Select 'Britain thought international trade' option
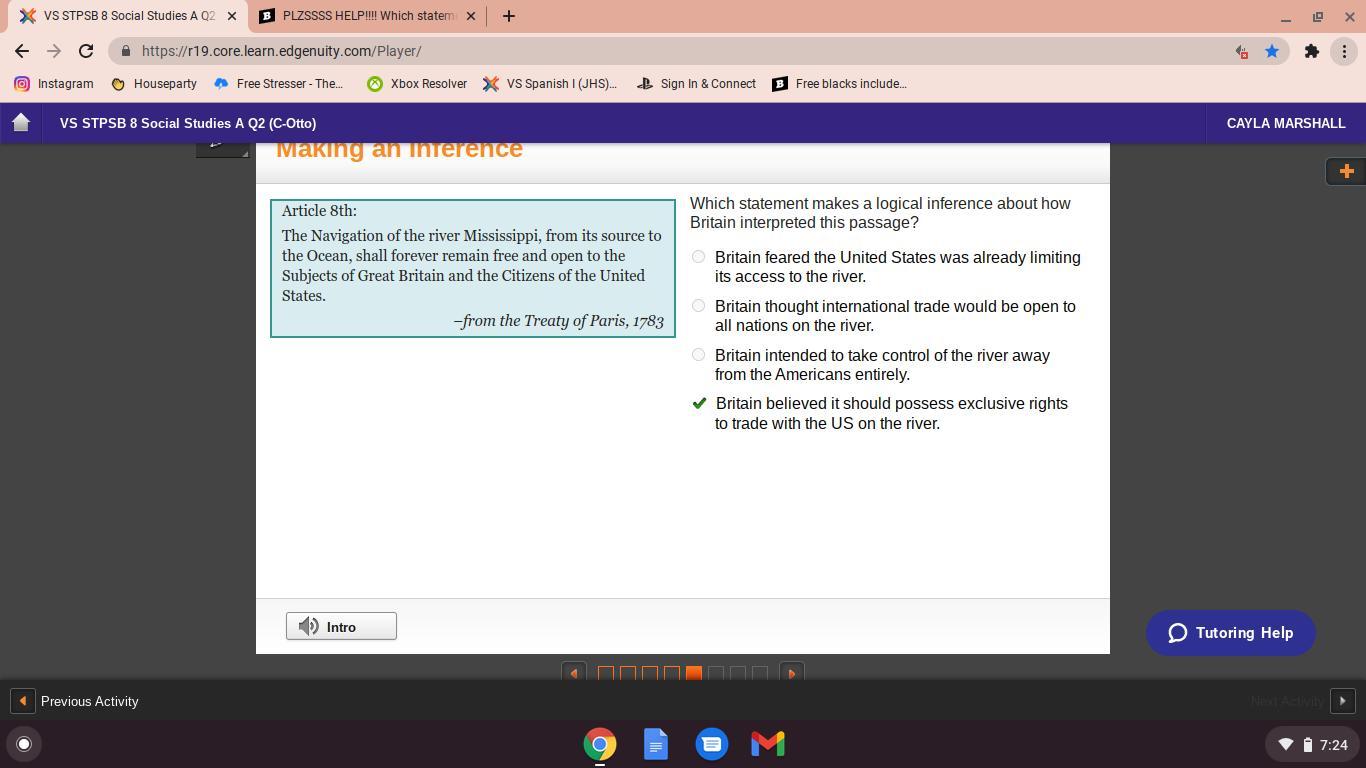 698,306
